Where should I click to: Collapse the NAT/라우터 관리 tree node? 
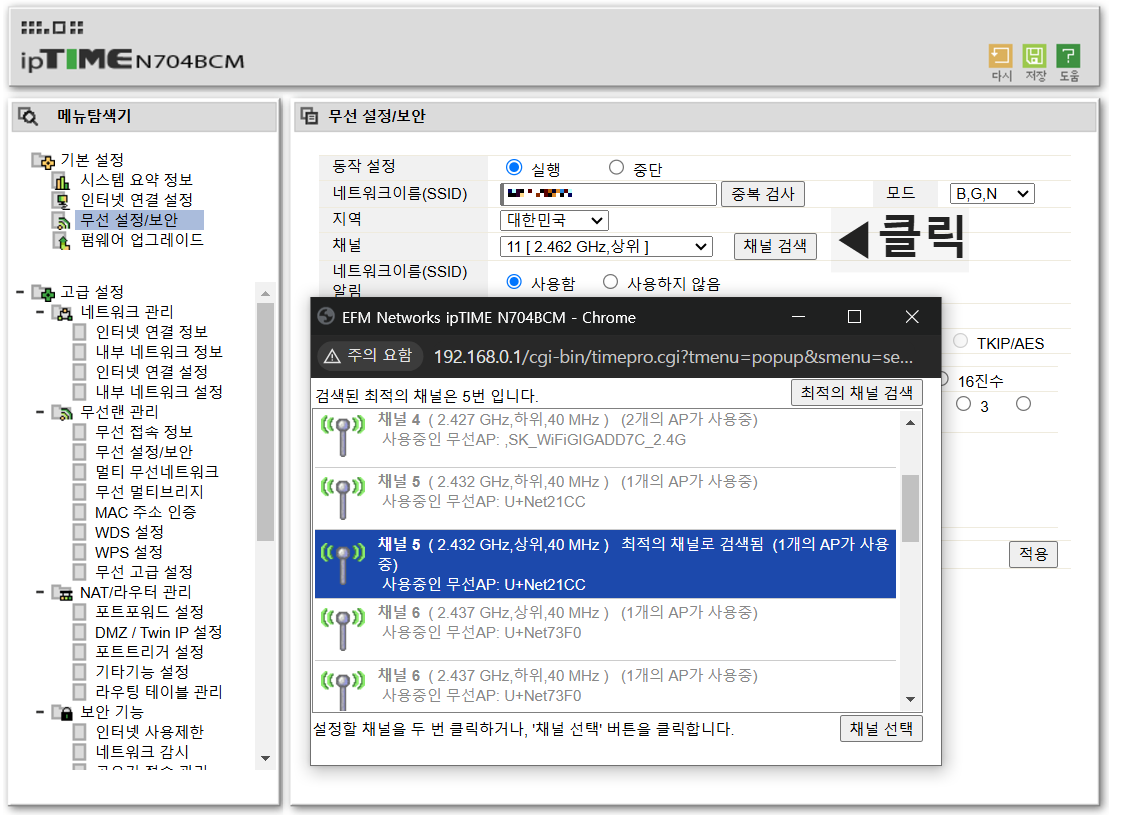point(40,592)
